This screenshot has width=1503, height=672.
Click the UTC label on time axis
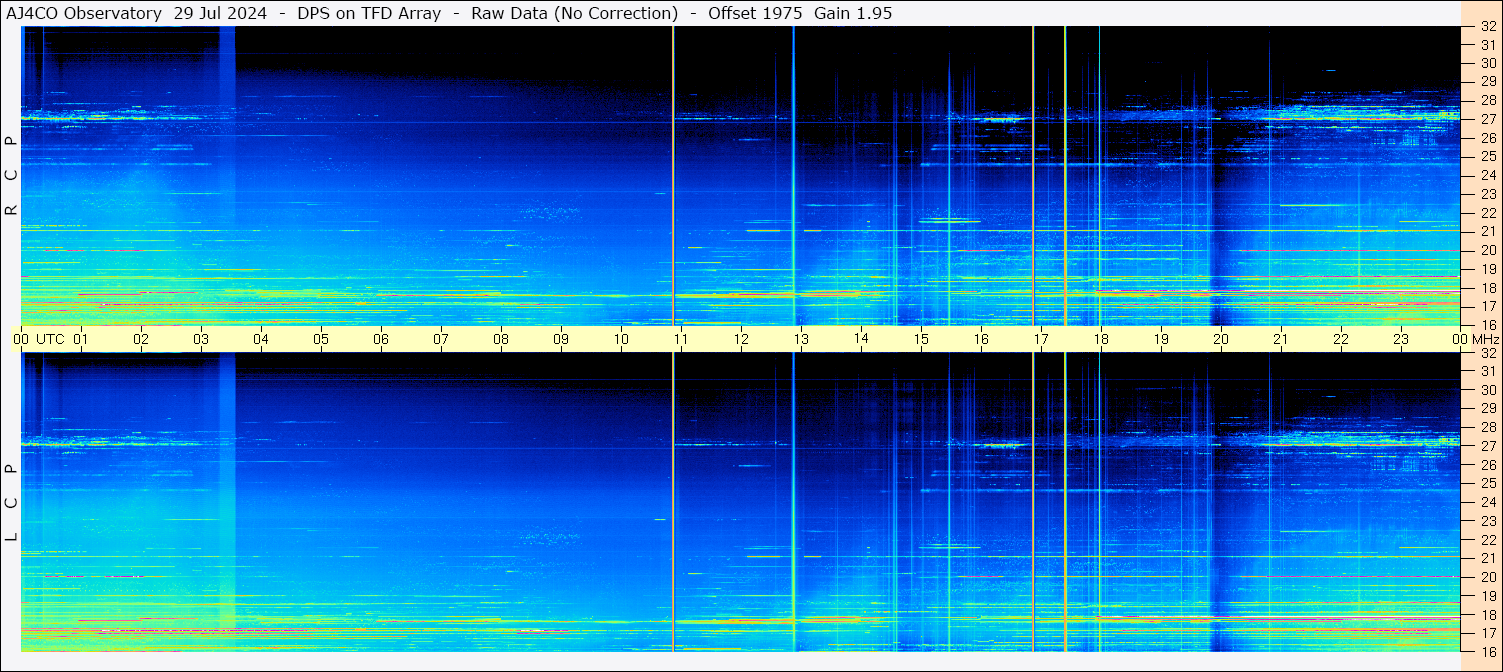pos(50,339)
